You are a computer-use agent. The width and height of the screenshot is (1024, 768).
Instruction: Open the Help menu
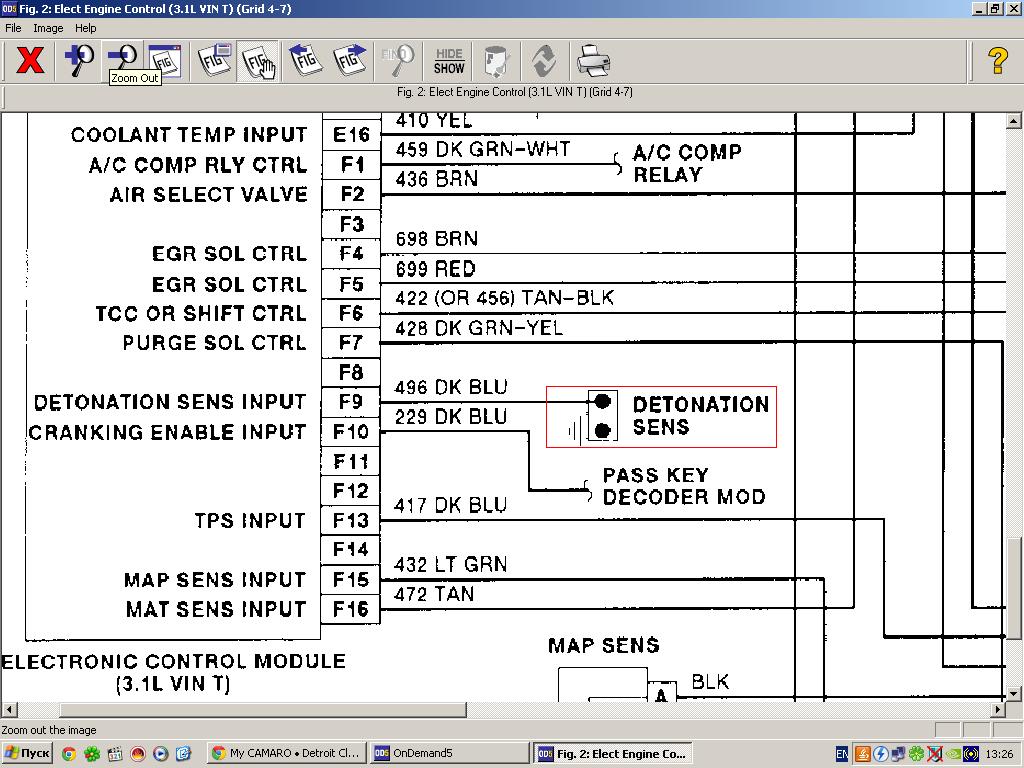(x=86, y=28)
